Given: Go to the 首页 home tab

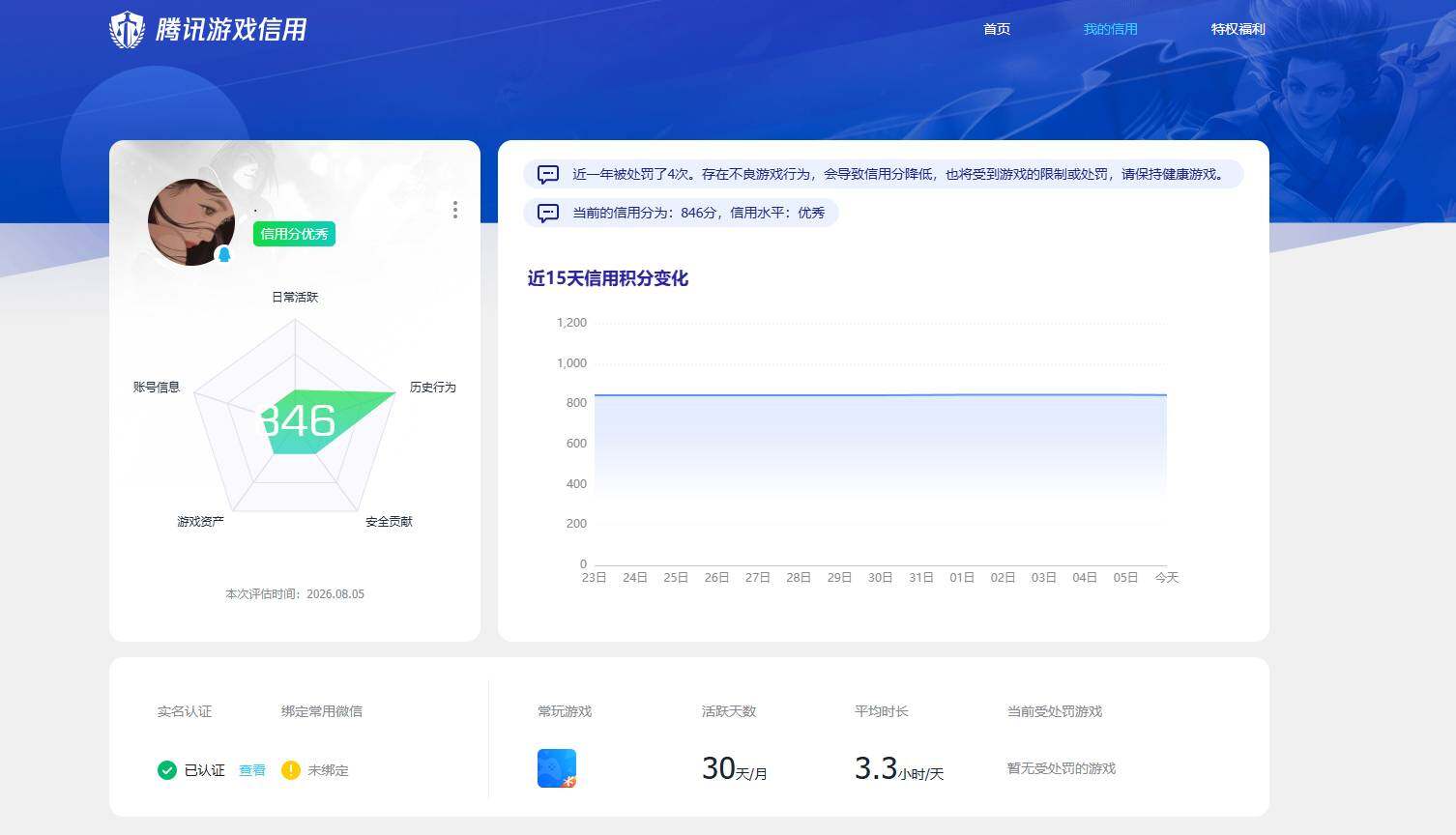Looking at the screenshot, I should coord(997,29).
